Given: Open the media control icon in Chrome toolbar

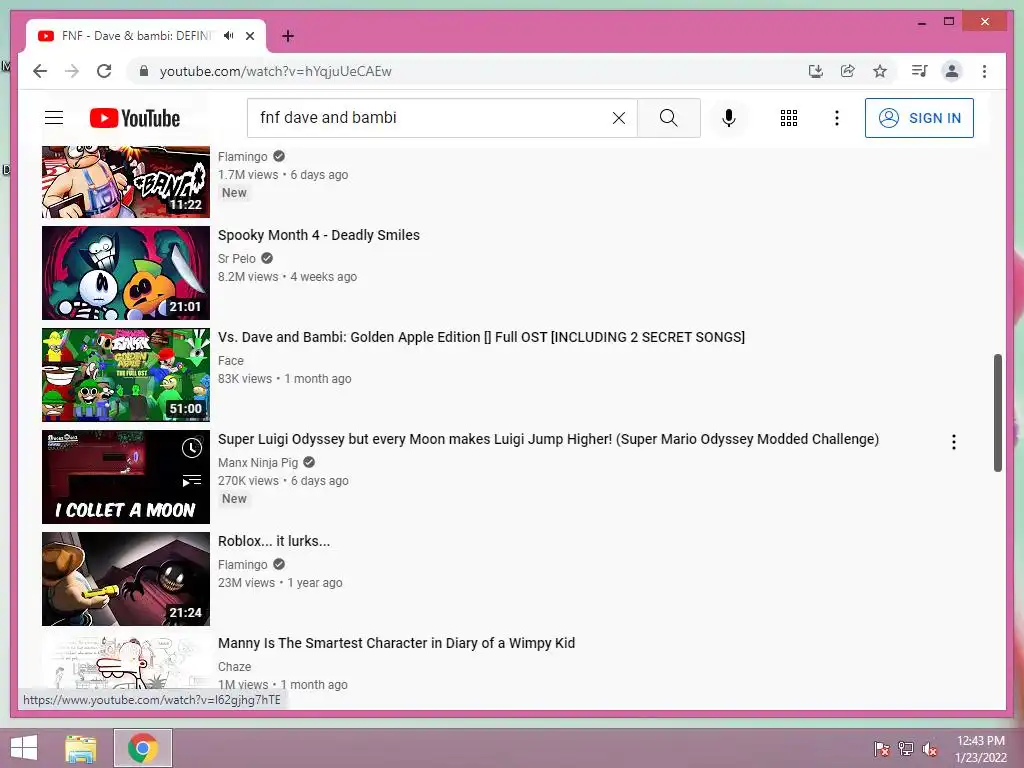Looking at the screenshot, I should click(920, 71).
